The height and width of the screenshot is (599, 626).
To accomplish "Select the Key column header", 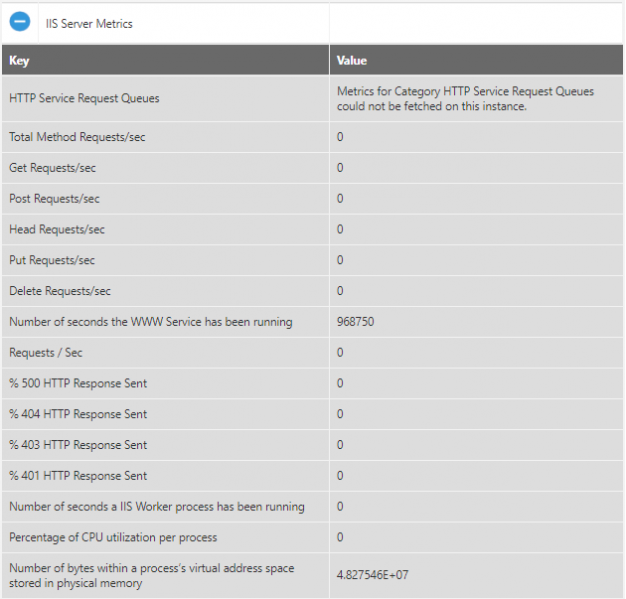I will click(x=19, y=60).
